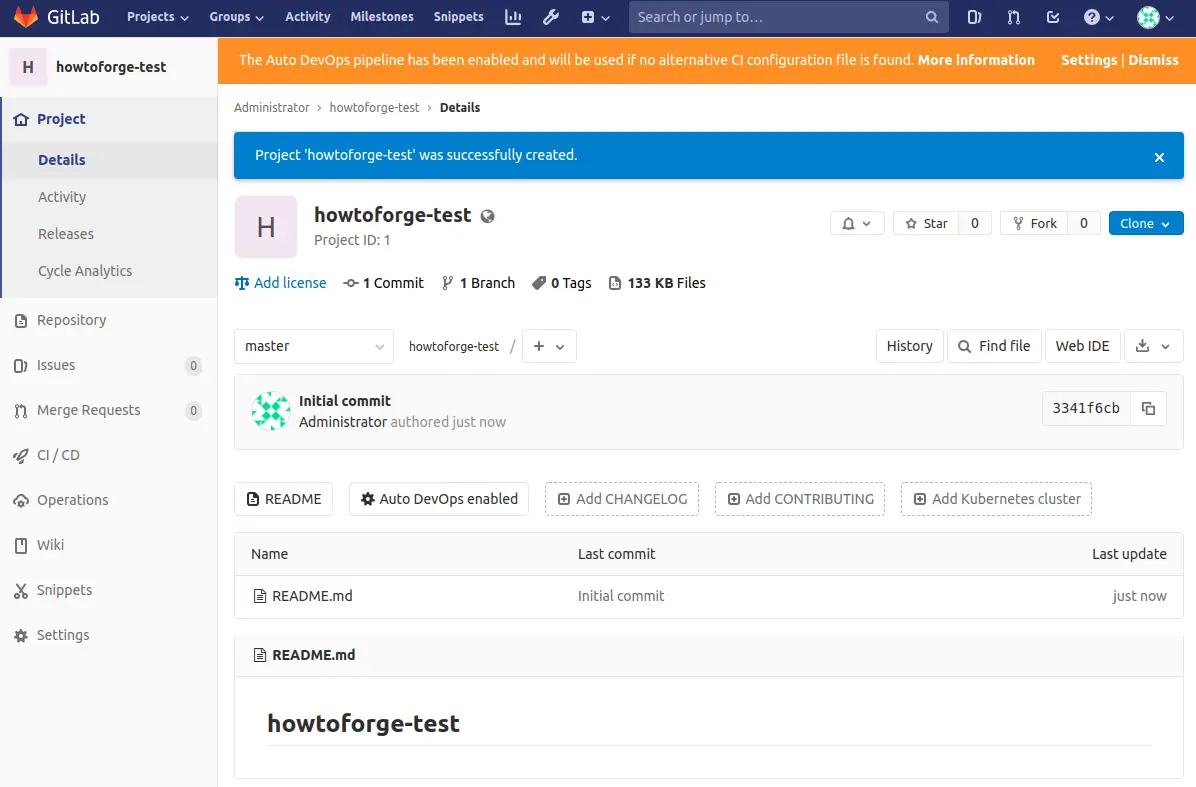Open the issues icon in top navbar
This screenshot has height=787, width=1196.
pyautogui.click(x=975, y=17)
